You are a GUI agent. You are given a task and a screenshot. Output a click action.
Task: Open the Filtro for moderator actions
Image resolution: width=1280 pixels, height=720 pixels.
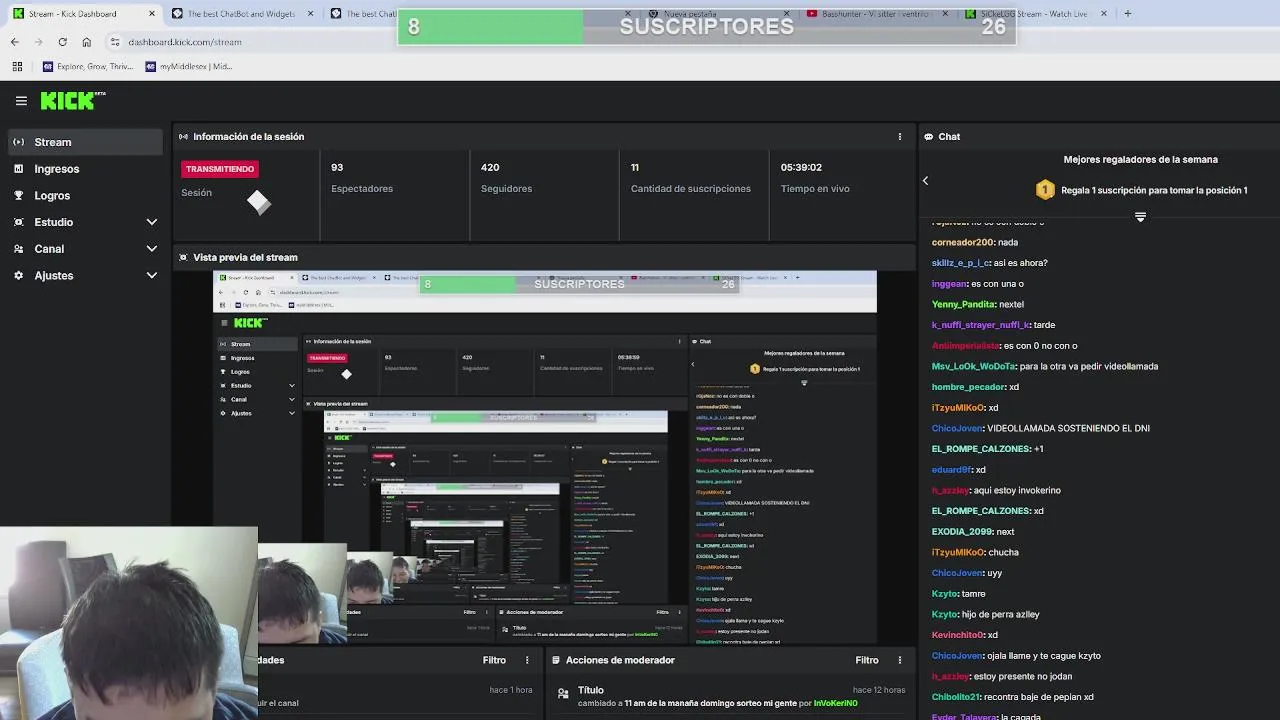867,660
